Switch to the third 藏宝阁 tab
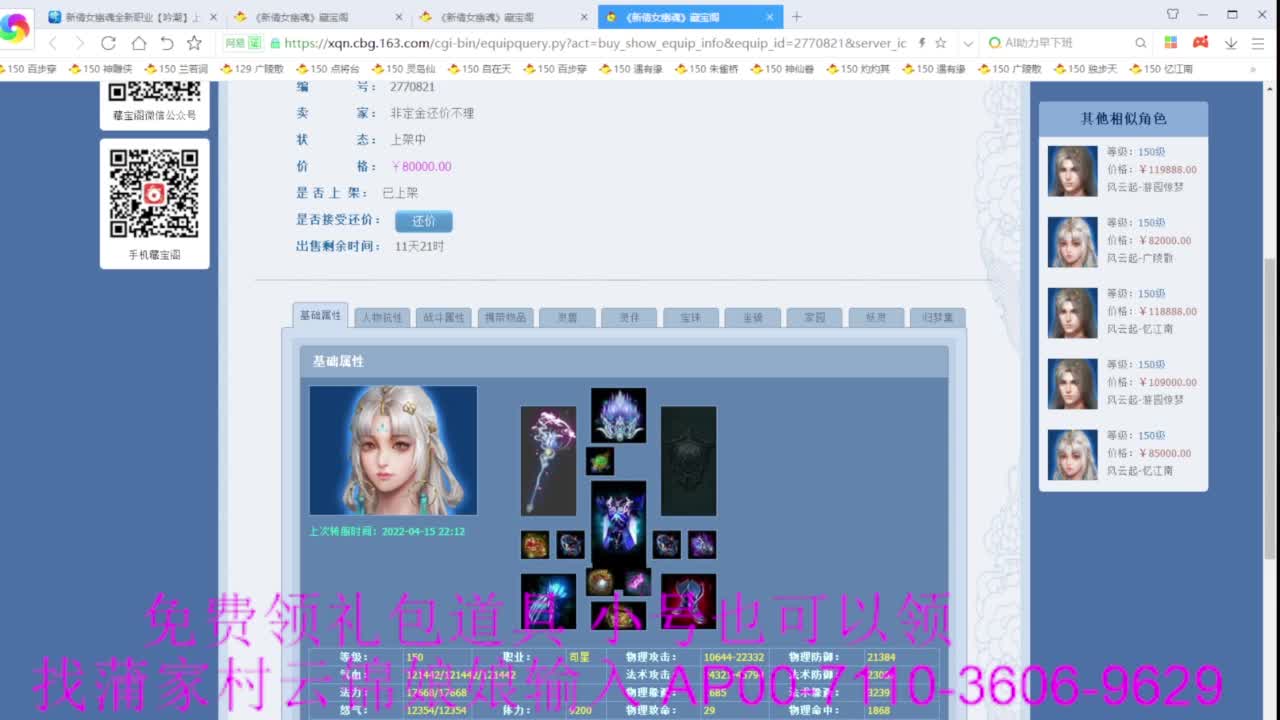Image resolution: width=1280 pixels, height=720 pixels. coord(504,17)
